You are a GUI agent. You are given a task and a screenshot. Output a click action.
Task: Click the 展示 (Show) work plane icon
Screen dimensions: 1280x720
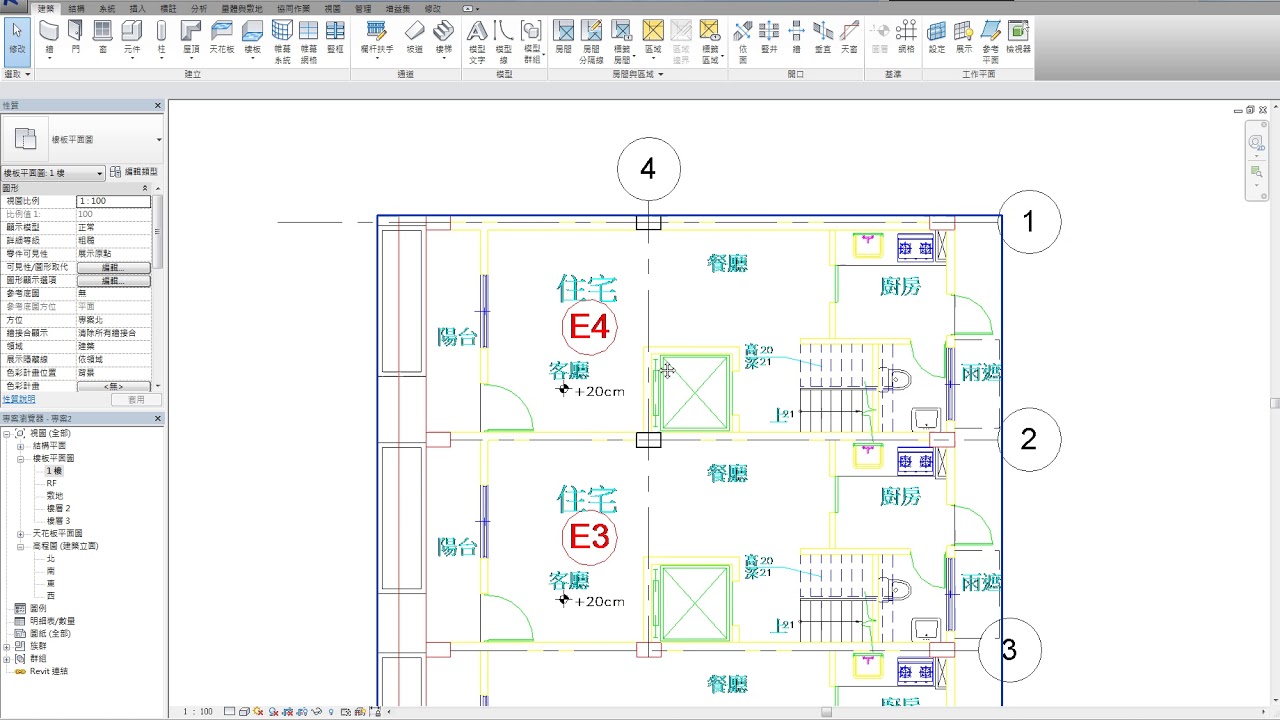coord(964,39)
